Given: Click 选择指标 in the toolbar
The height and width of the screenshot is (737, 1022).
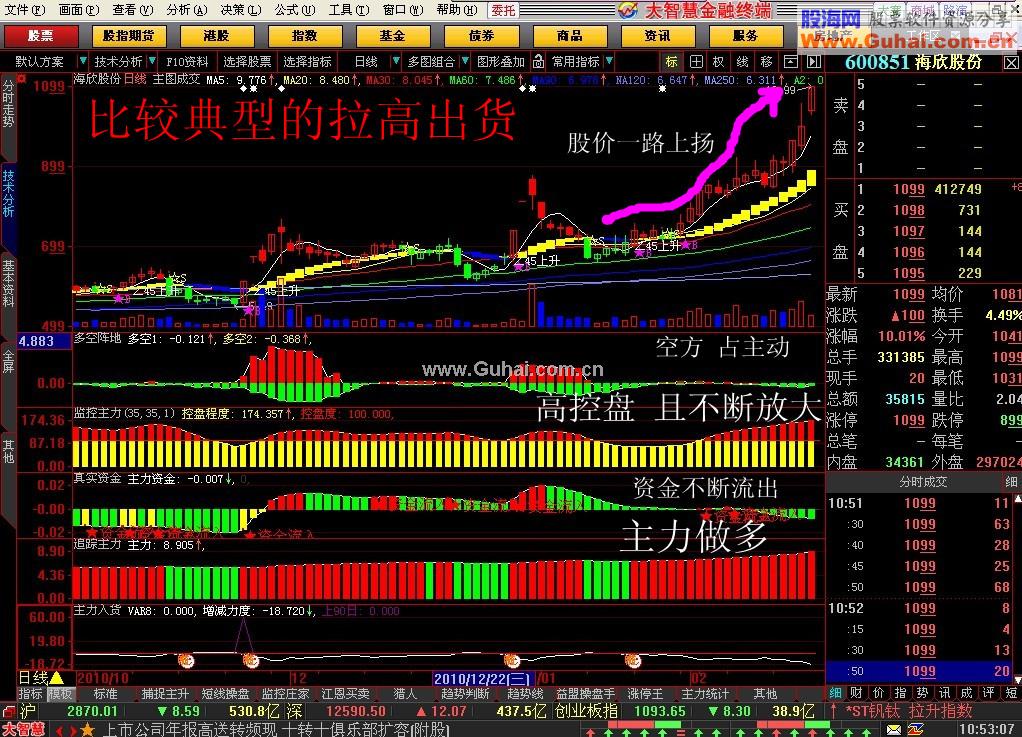Looking at the screenshot, I should point(308,62).
